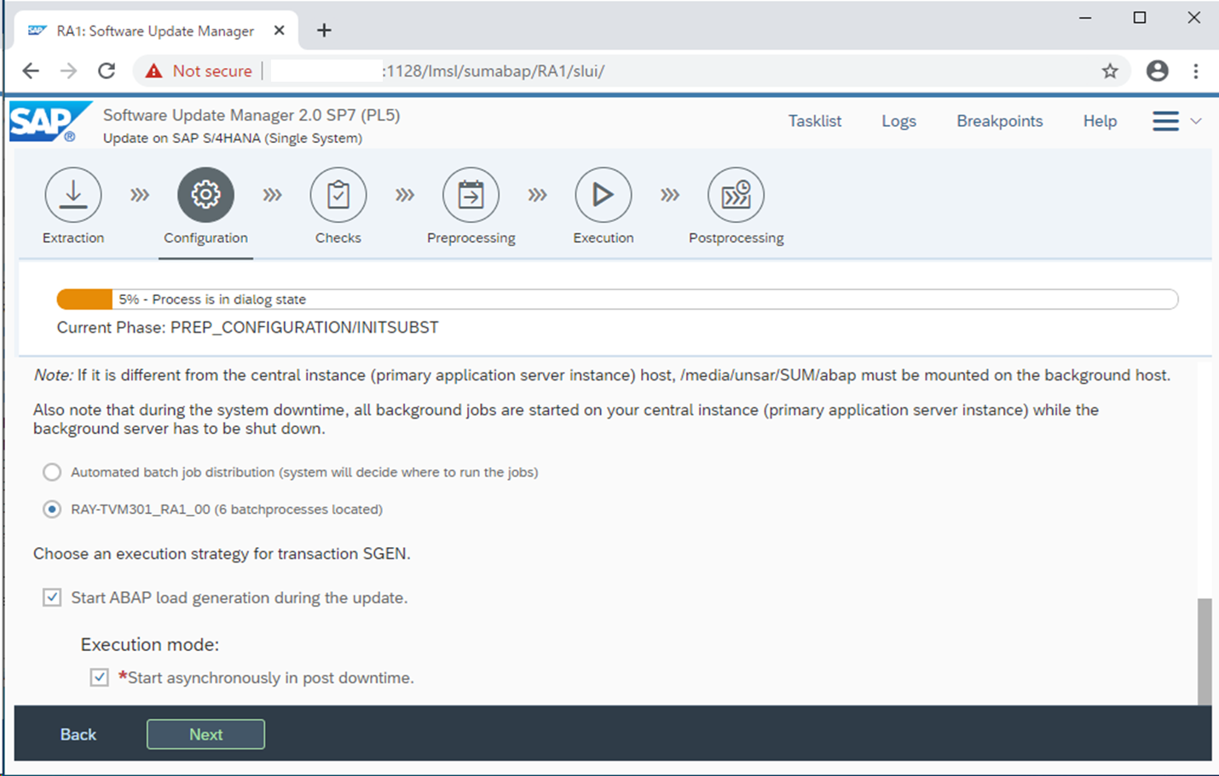Uncheck Start asynchronously in post downtime
The width and height of the screenshot is (1219, 776).
pos(99,678)
